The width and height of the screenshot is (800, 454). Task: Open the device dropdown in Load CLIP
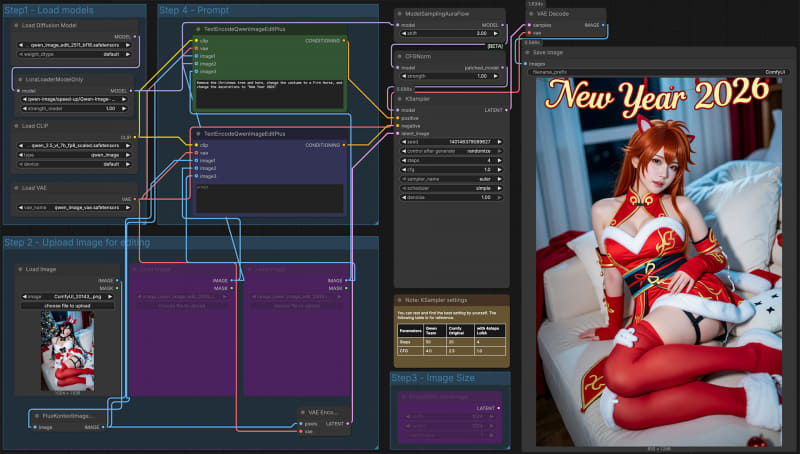74,164
